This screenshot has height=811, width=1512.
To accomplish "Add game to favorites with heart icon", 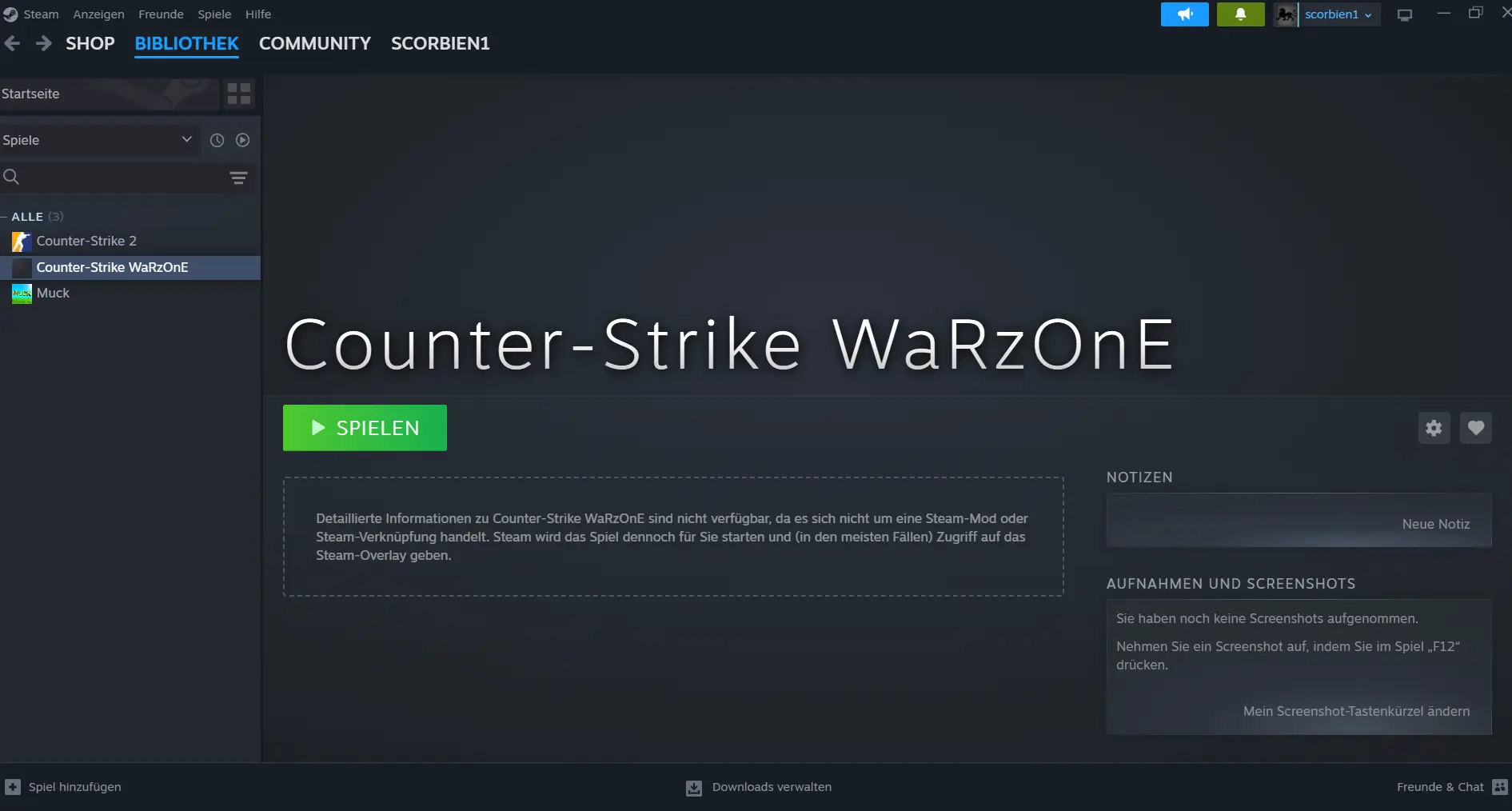I will [1475, 428].
